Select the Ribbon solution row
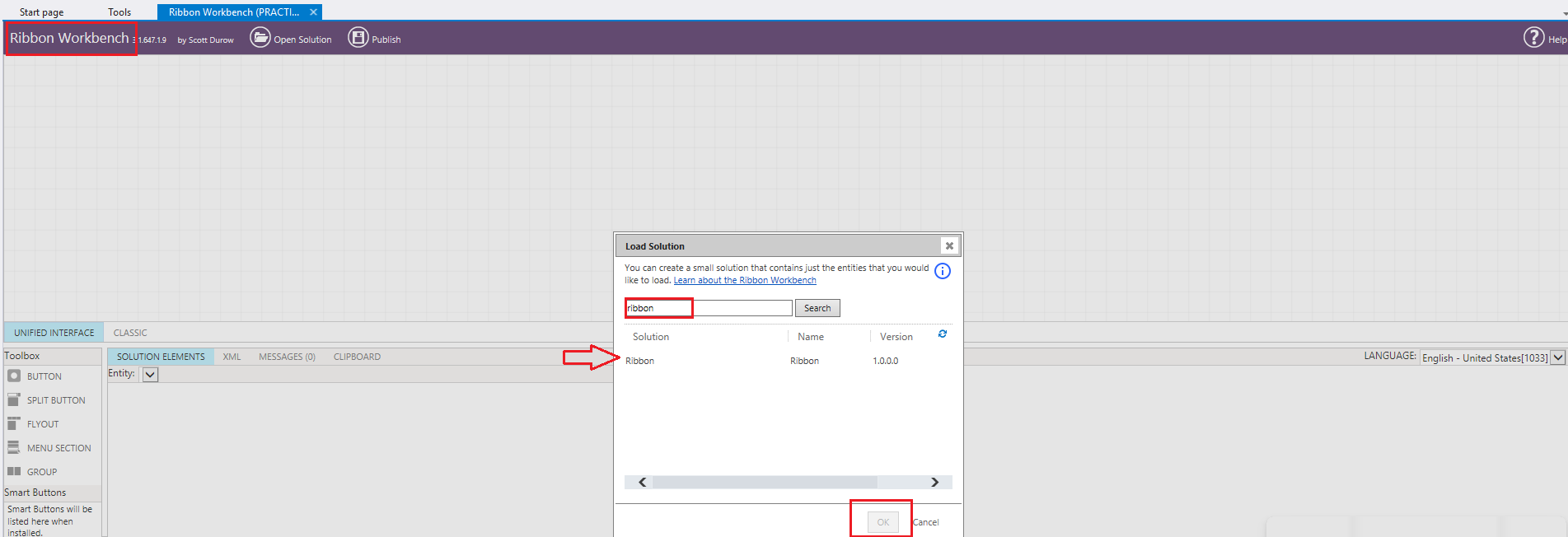The height and width of the screenshot is (537, 1568). point(640,361)
